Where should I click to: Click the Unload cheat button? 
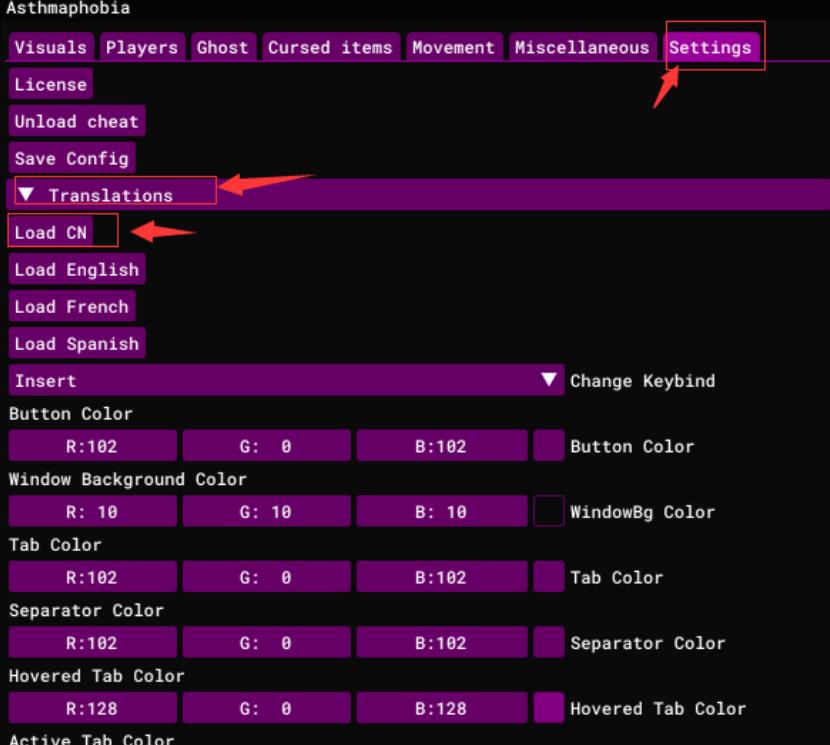click(x=77, y=121)
